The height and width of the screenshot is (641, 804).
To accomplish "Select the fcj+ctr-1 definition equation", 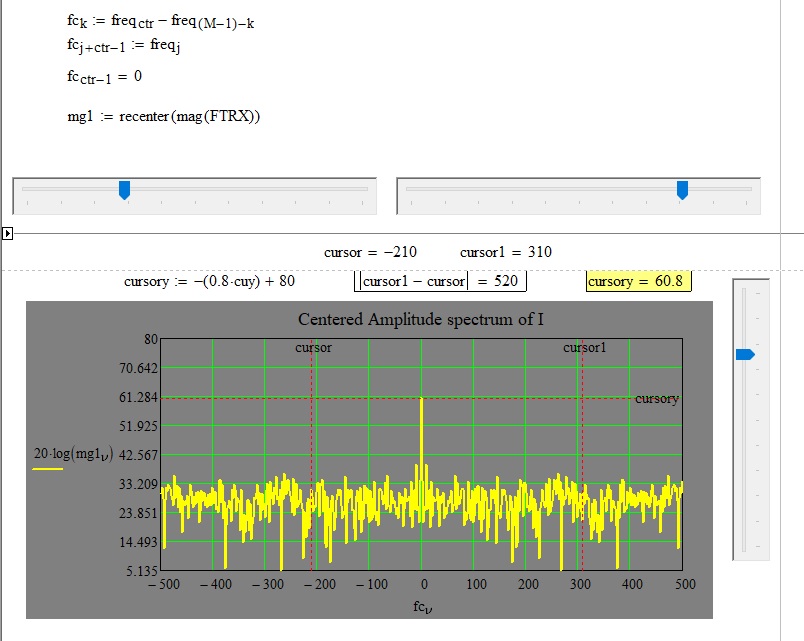I will [122, 44].
